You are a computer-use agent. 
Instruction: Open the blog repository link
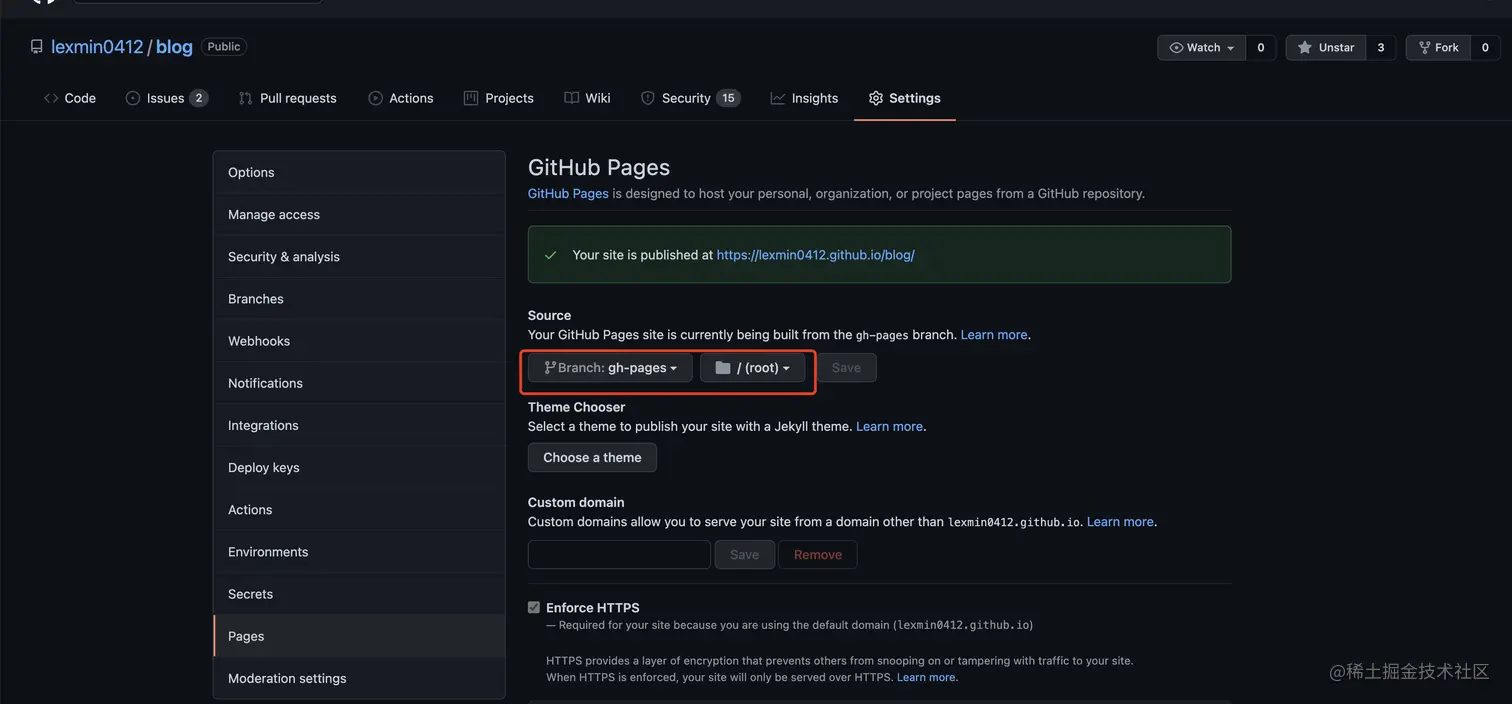[x=174, y=47]
